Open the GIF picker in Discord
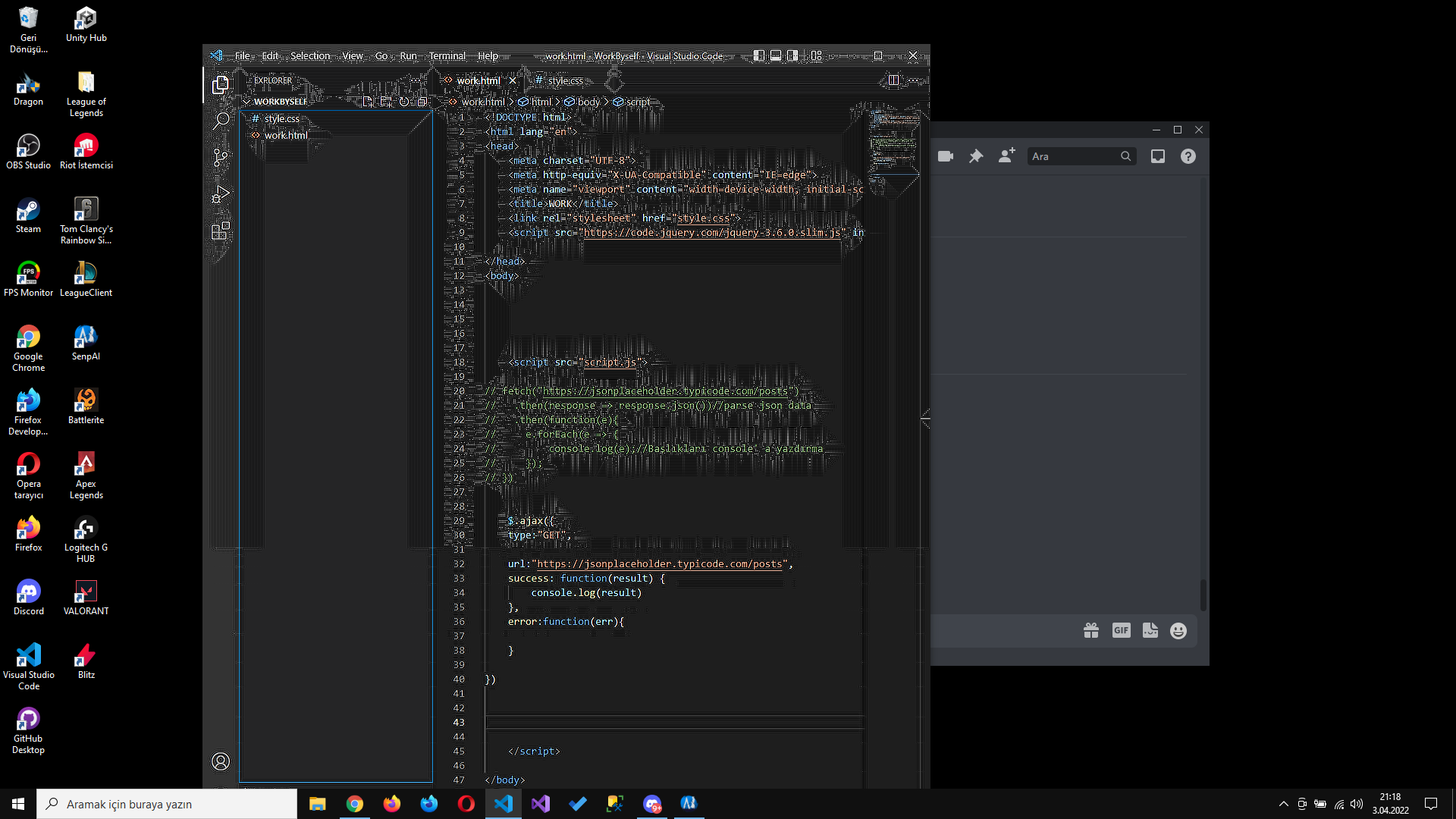This screenshot has width=1456, height=819. pos(1121,631)
